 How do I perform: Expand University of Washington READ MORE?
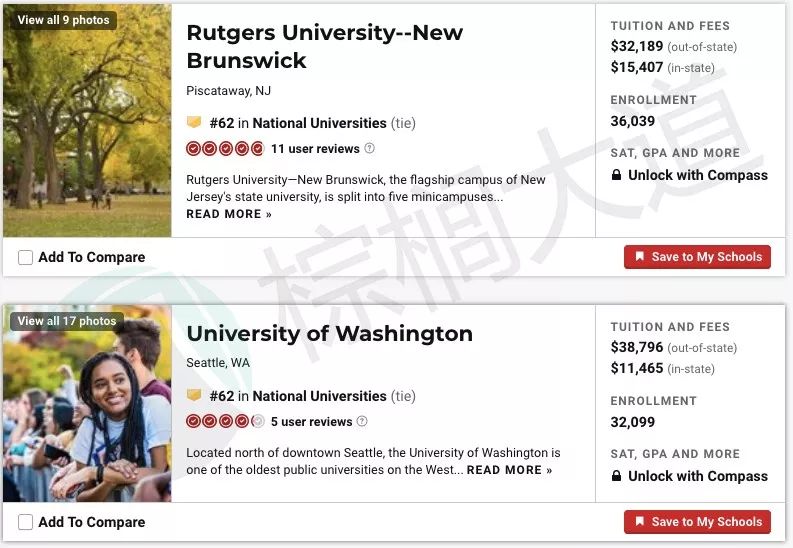tap(509, 470)
